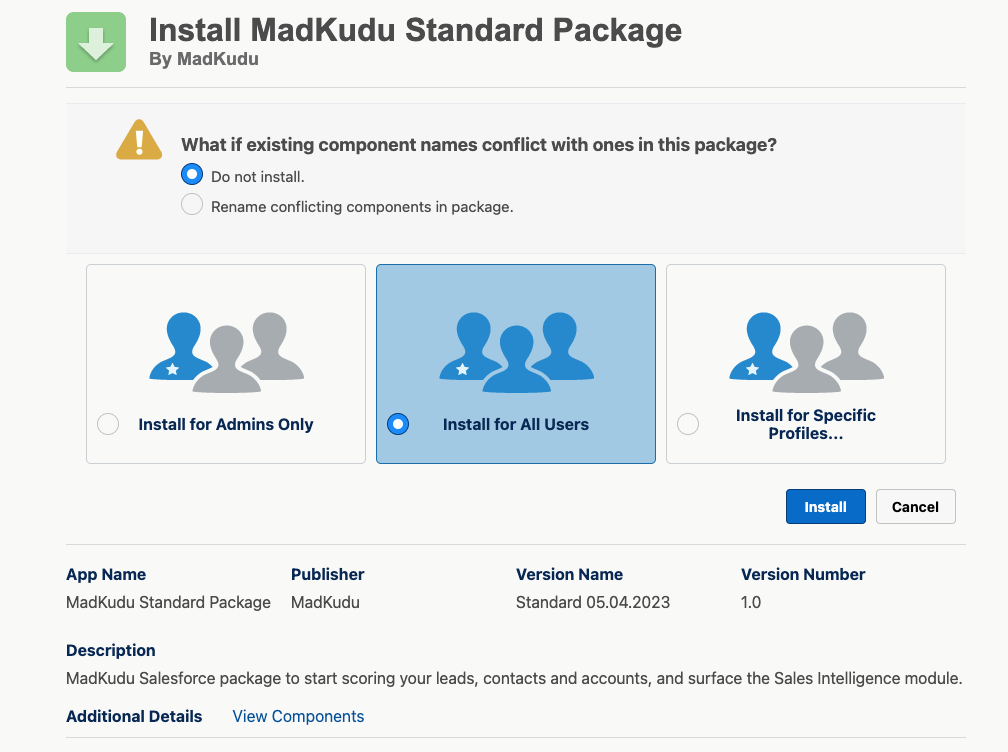1008x752 pixels.
Task: Click the Admins Only people group icon
Action: 226,352
